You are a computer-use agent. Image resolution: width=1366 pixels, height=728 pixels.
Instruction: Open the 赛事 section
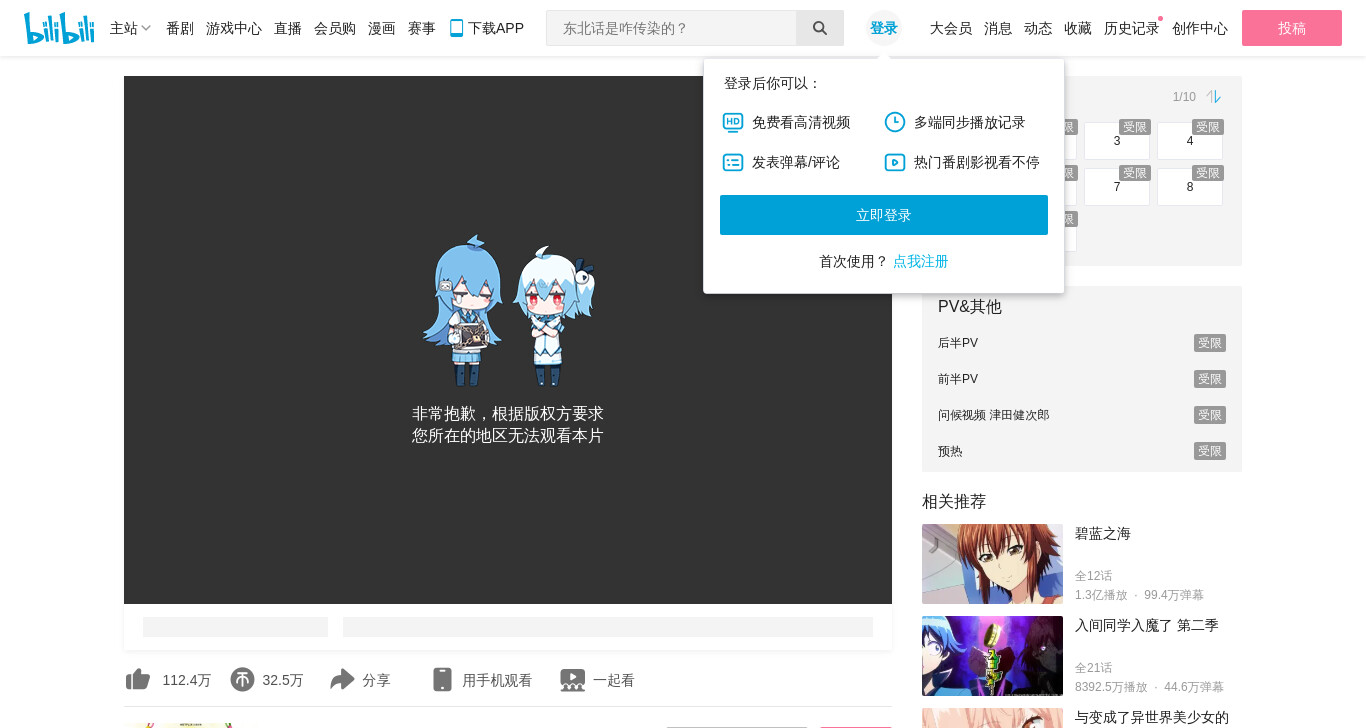422,28
